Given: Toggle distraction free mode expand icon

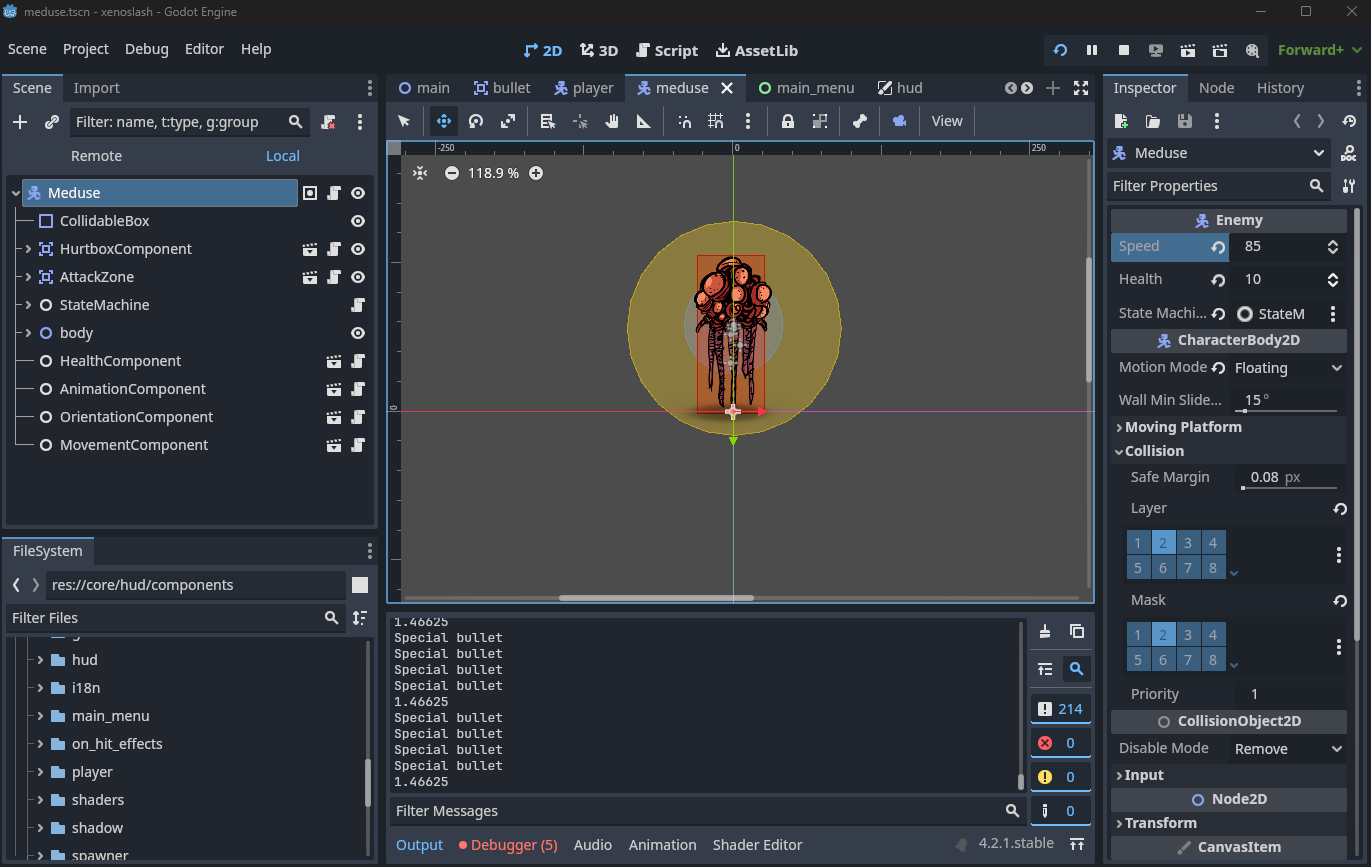Looking at the screenshot, I should click(x=1081, y=88).
